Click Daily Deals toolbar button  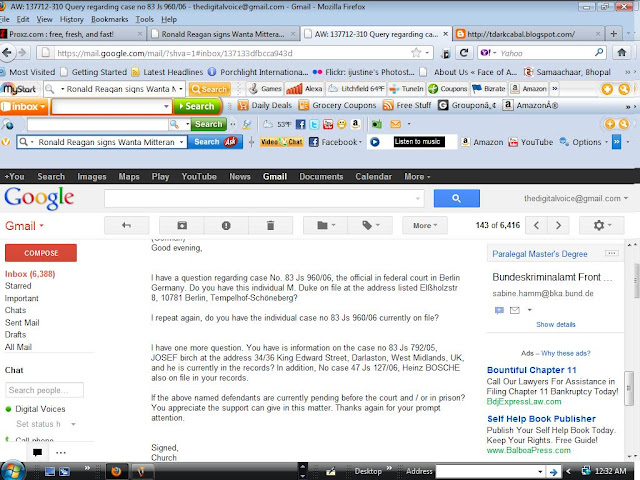pos(265,106)
